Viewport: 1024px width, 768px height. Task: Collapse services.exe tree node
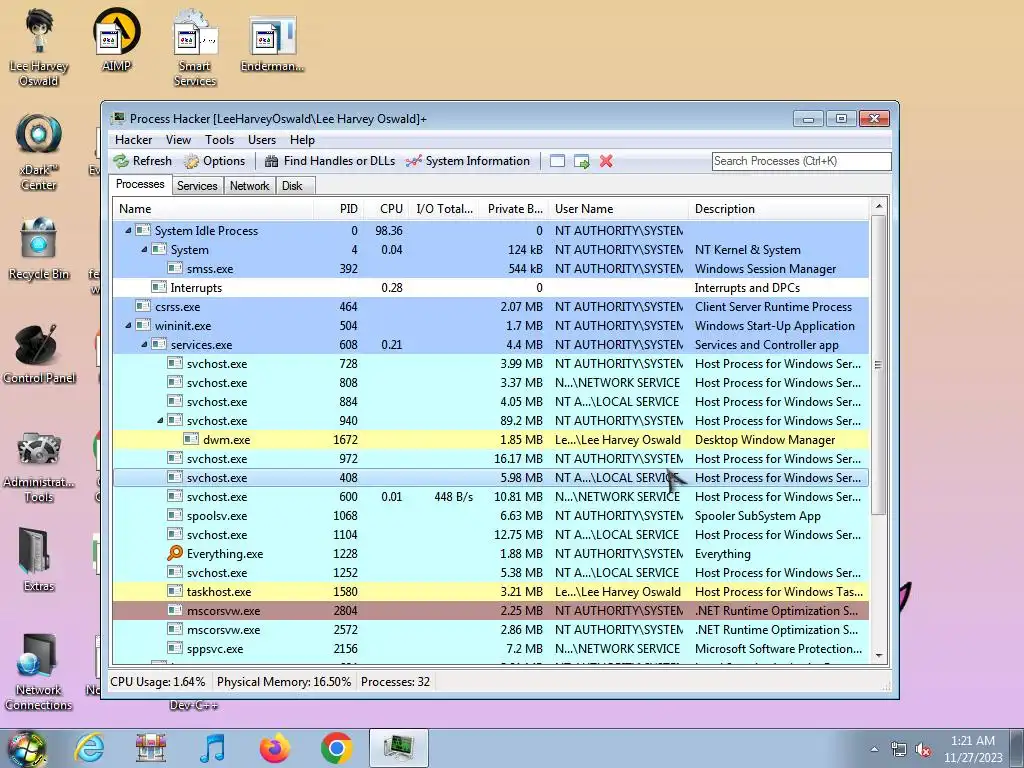[144, 344]
